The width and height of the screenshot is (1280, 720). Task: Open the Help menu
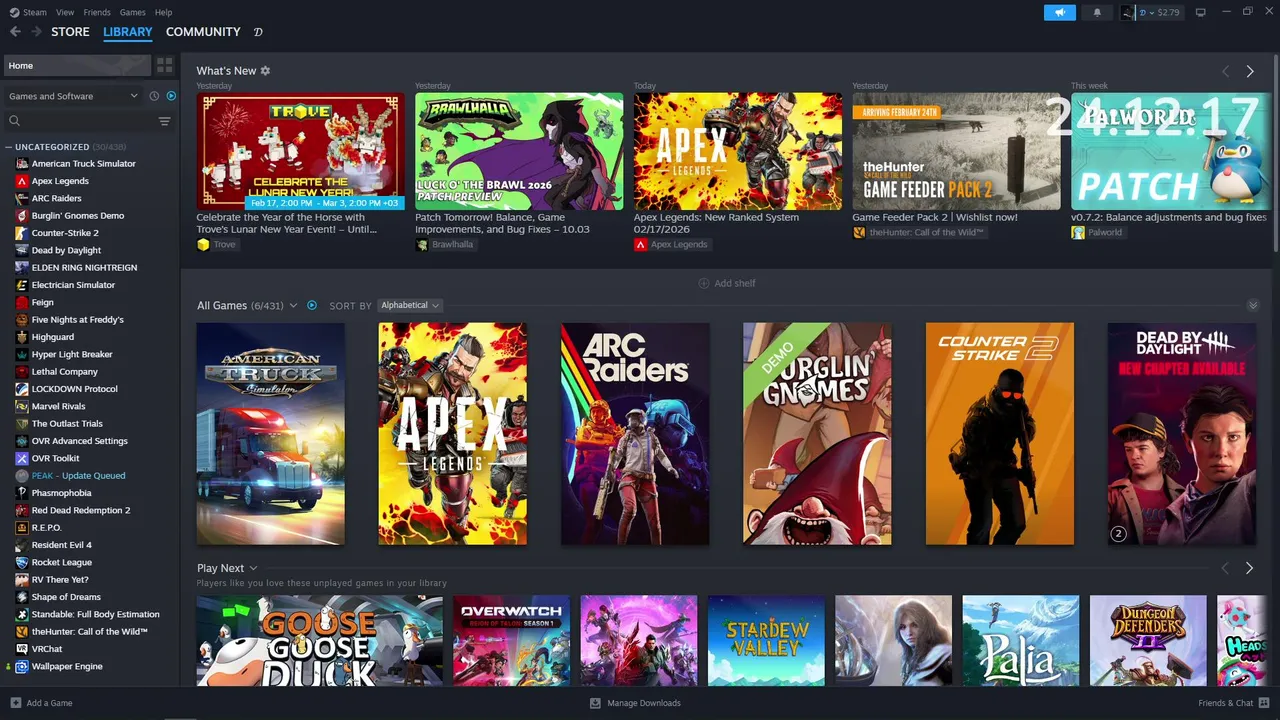tap(164, 12)
